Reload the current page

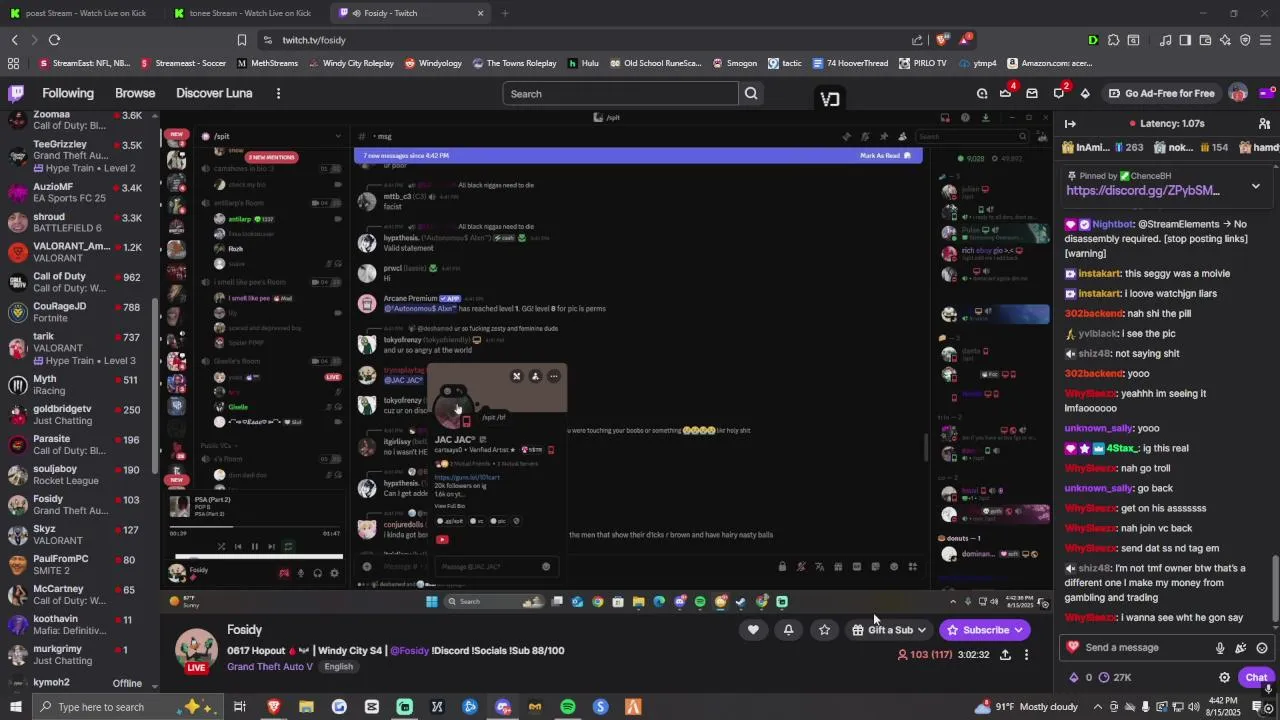tap(54, 40)
